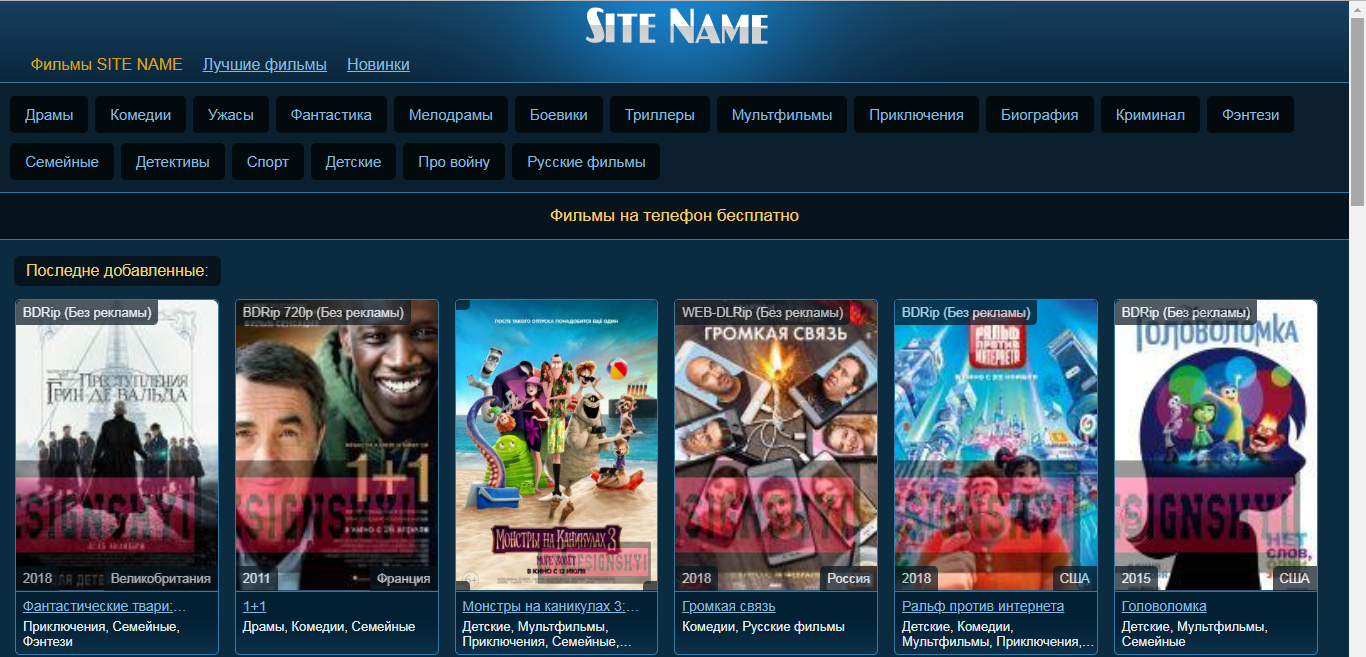The image size is (1366, 657).
Task: Click the Головоломка Inside Out poster
Action: tap(1216, 445)
